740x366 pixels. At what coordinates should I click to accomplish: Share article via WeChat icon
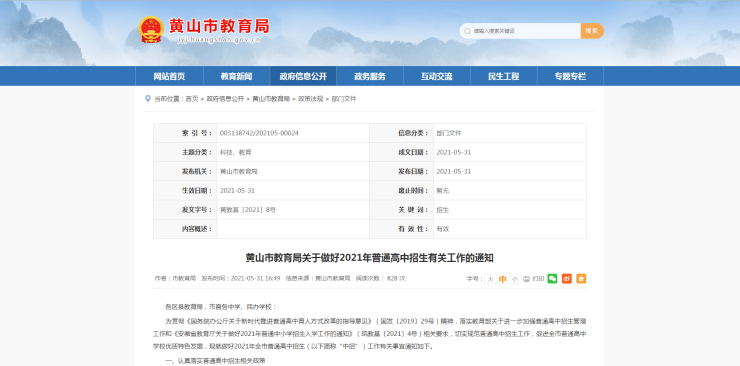[x=552, y=279]
